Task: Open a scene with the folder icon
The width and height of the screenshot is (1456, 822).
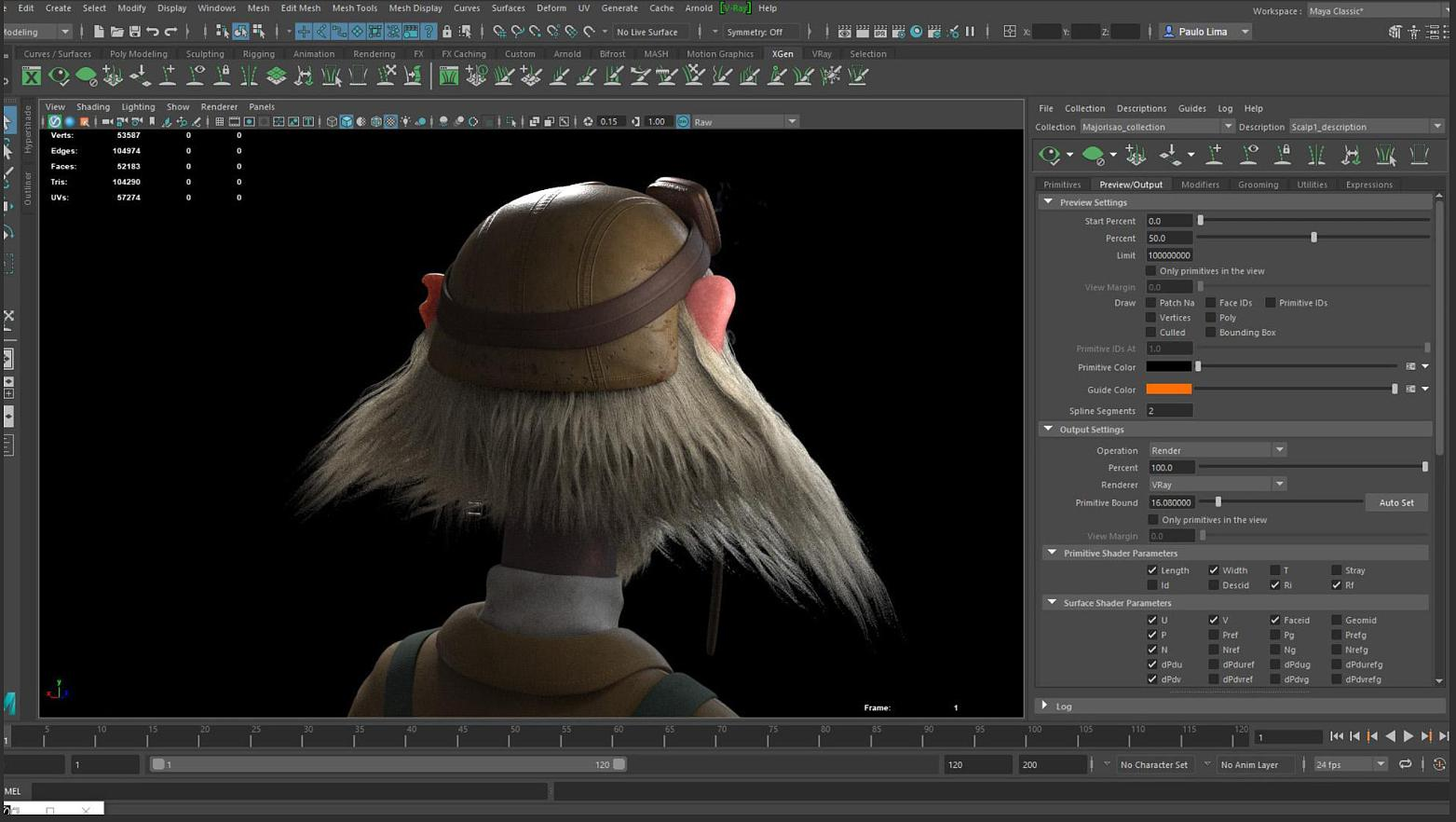Action: 116,32
